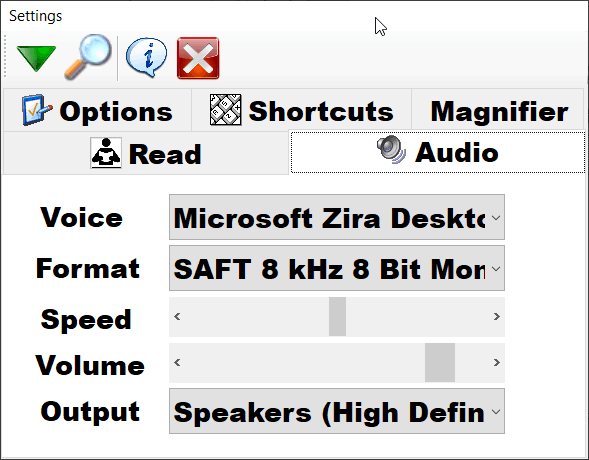Click the toolbar grip handle at left
Viewport: 589px width, 460px height.
click(x=5, y=56)
